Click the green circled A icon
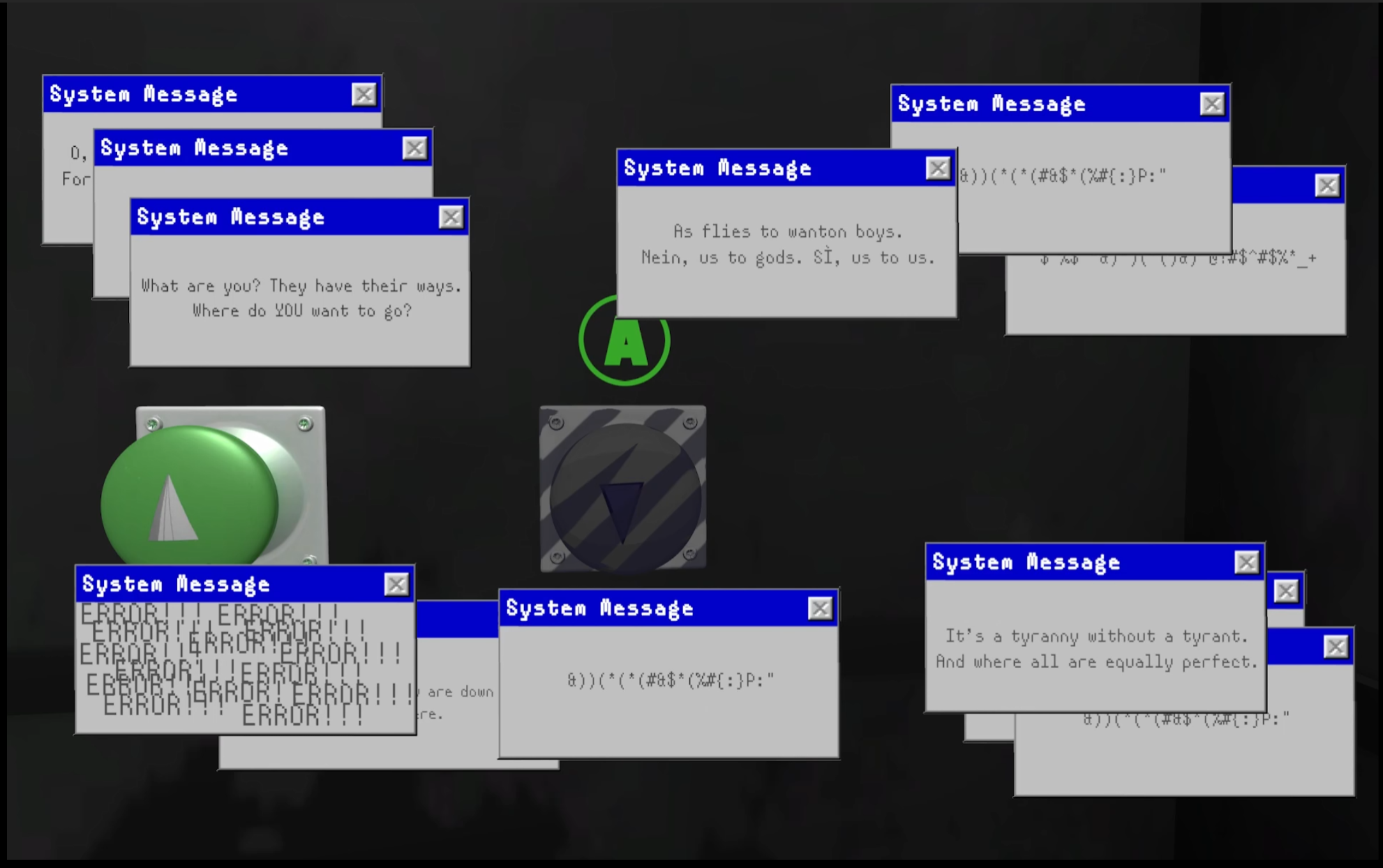 pos(624,348)
